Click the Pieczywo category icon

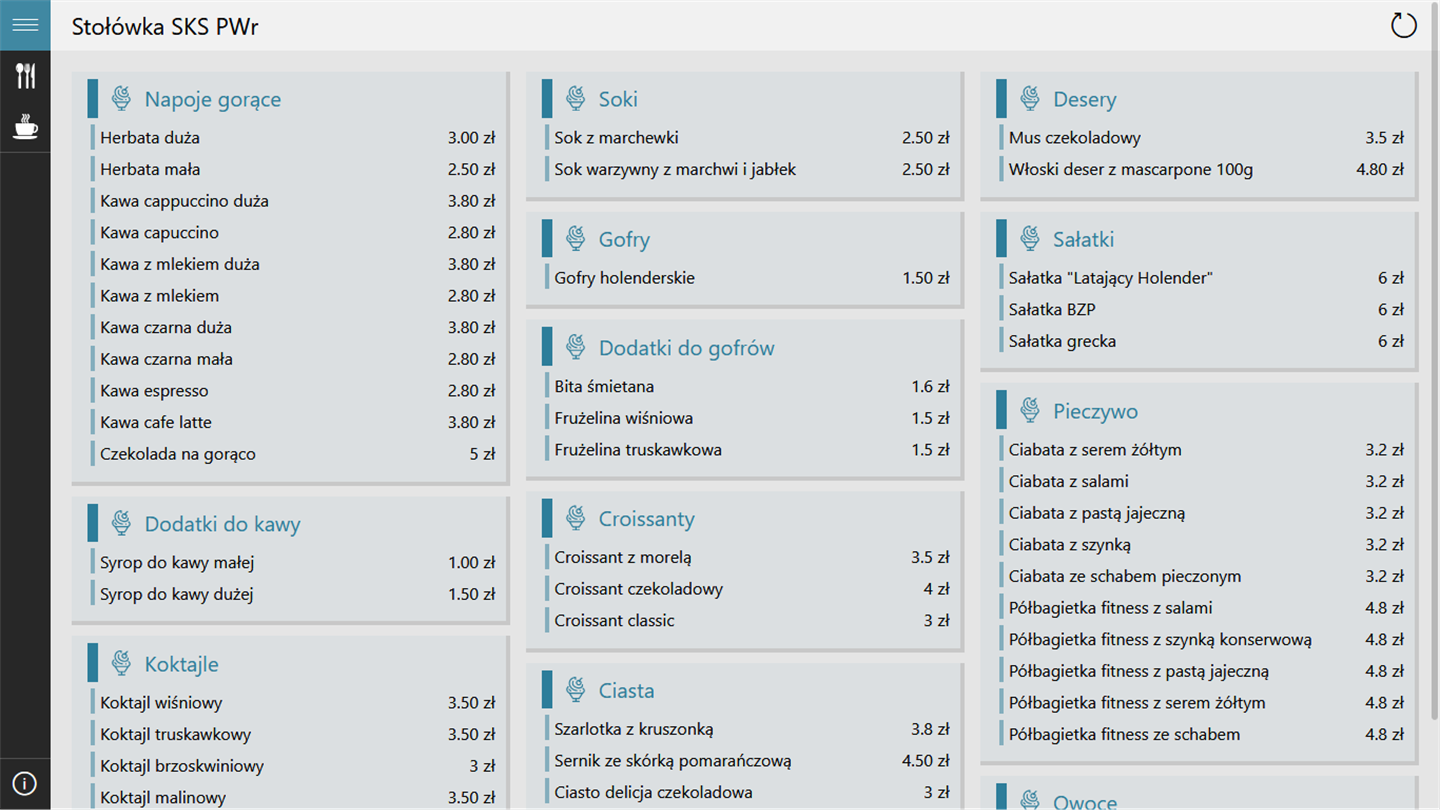[1029, 410]
